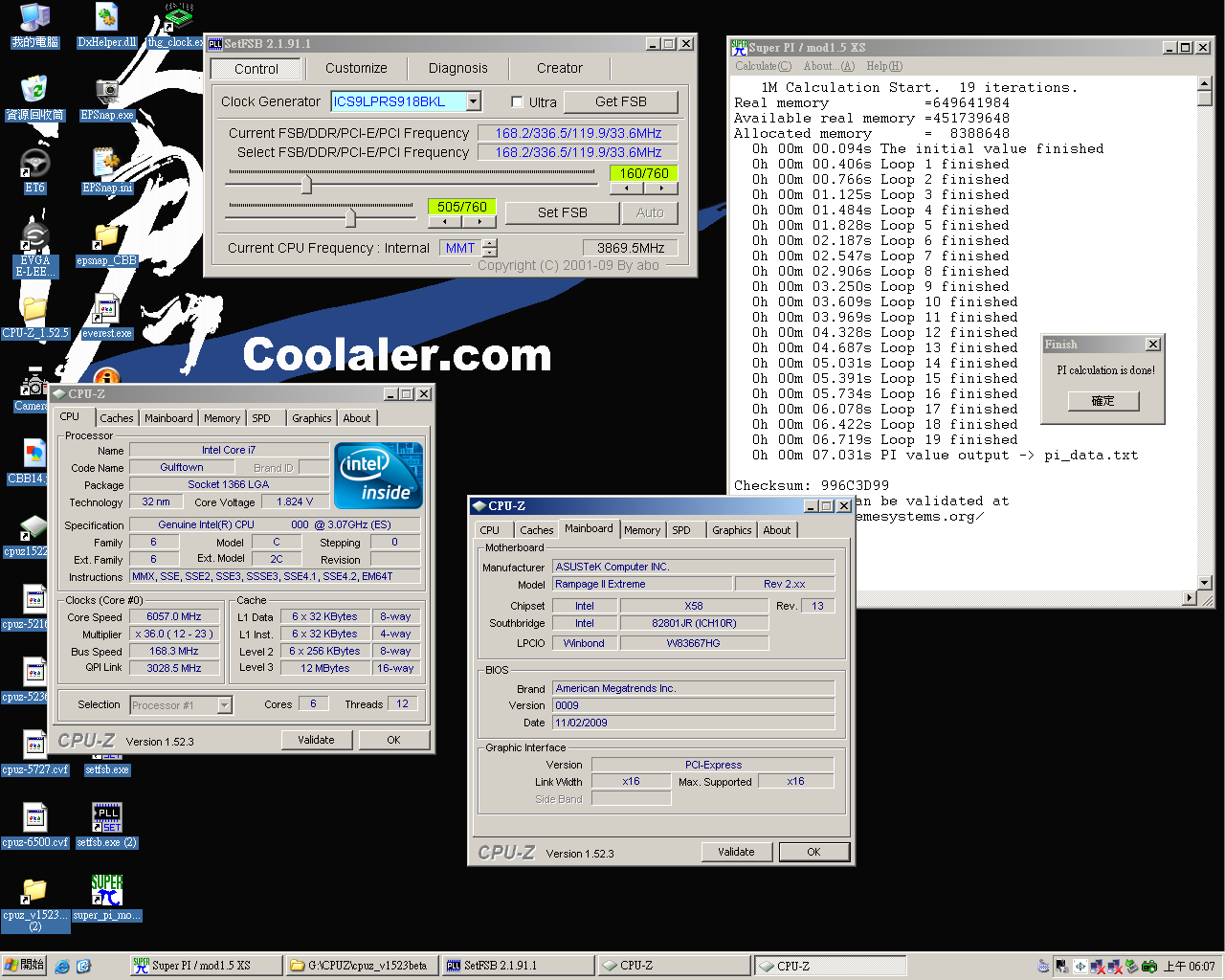Click the upper FSB slider thumb
The width and height of the screenshot is (1225, 980).
click(306, 183)
